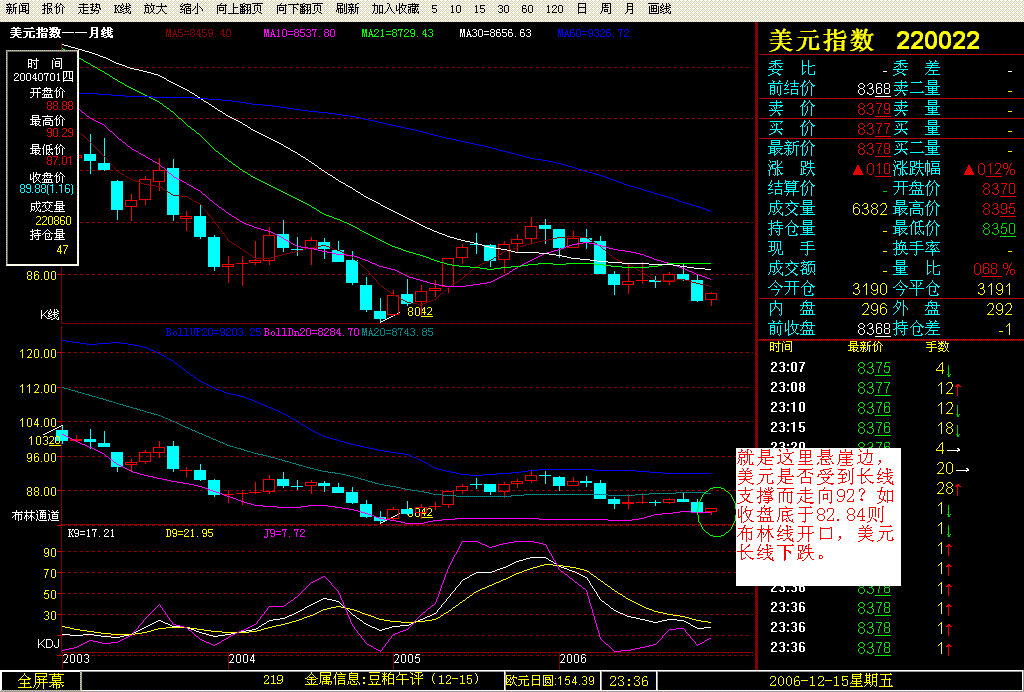Click 刷新 to refresh data
Screen dimensions: 1024x692
[x=347, y=9]
